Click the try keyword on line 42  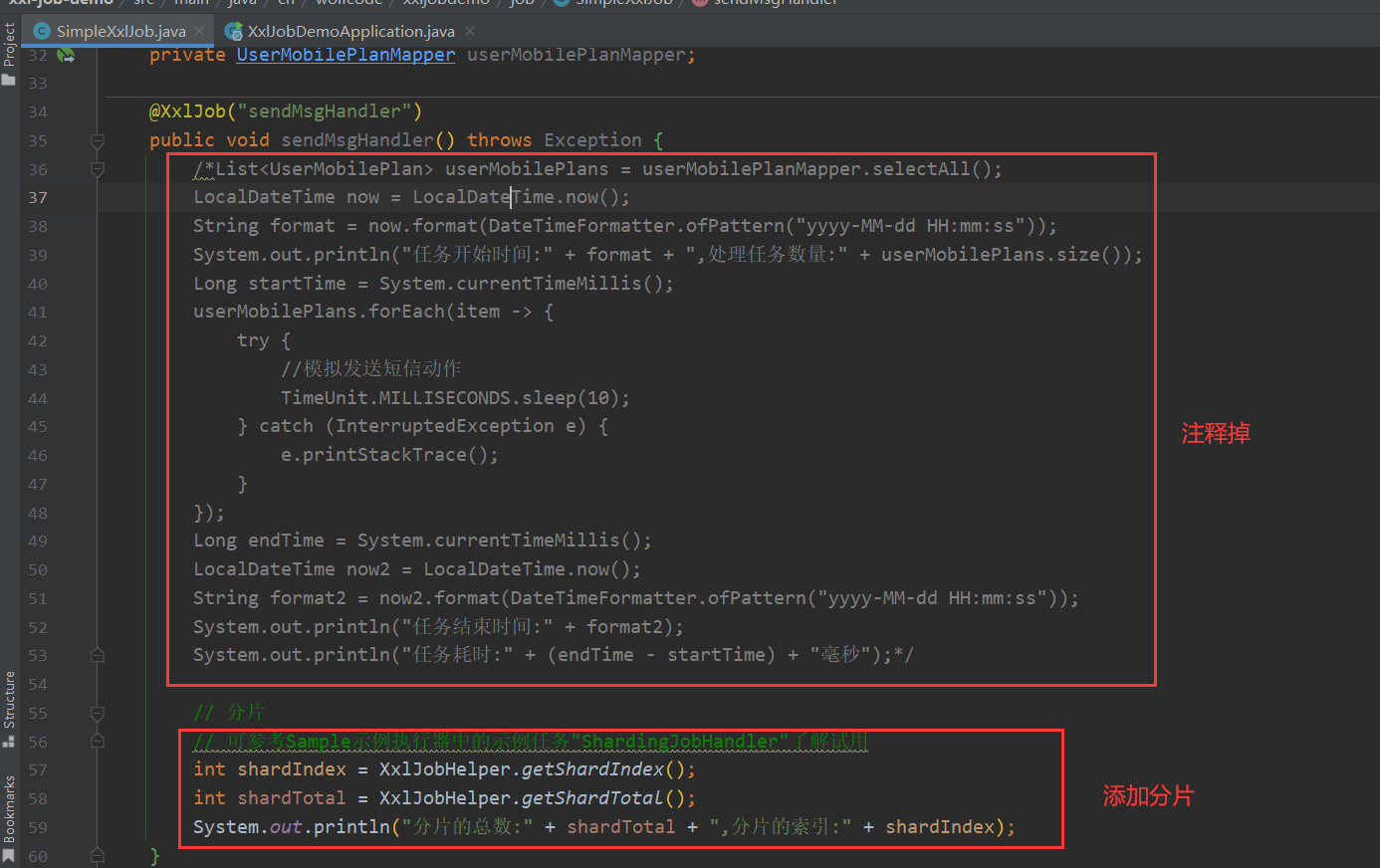(253, 340)
